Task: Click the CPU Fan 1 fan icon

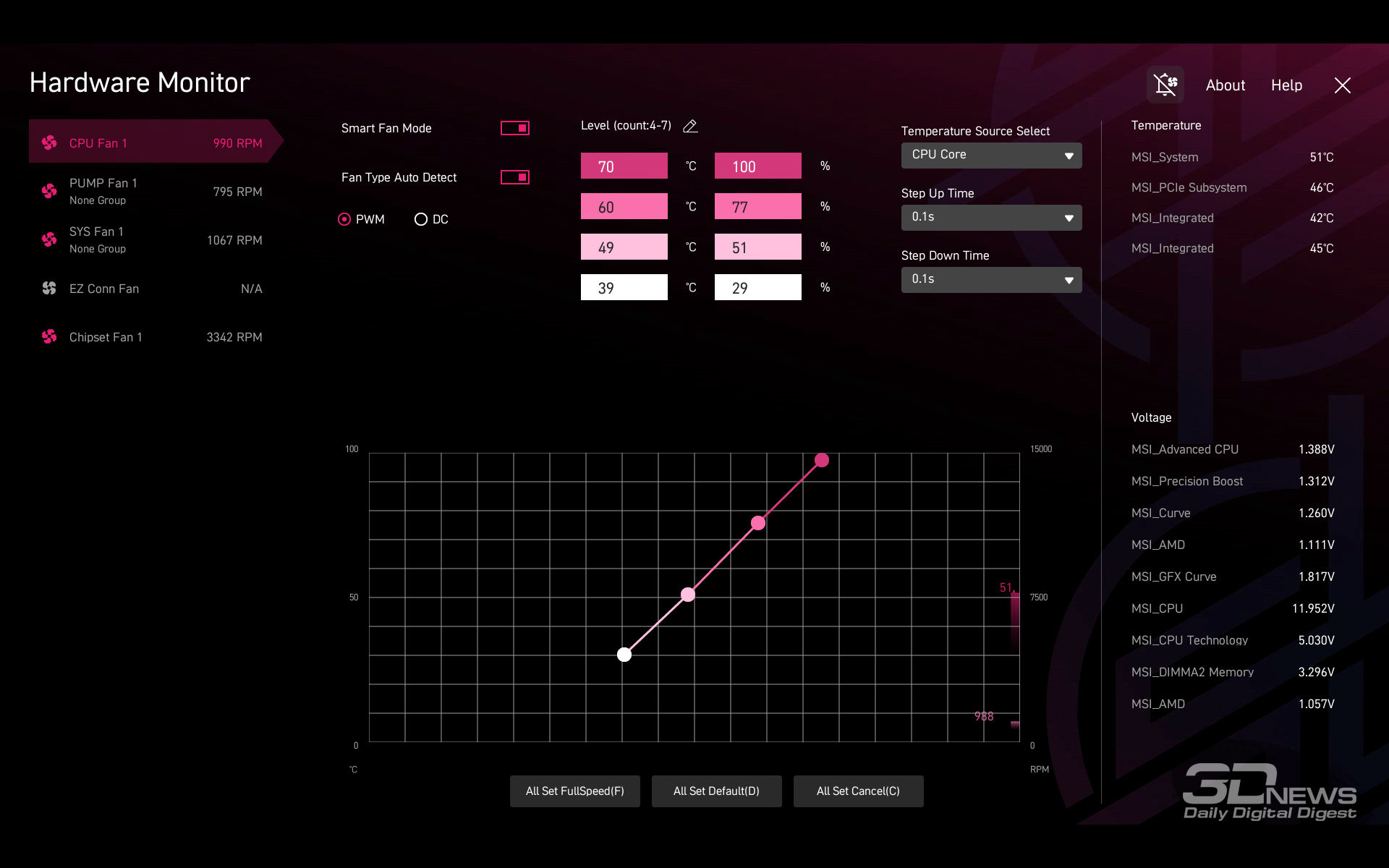Action: 49,142
